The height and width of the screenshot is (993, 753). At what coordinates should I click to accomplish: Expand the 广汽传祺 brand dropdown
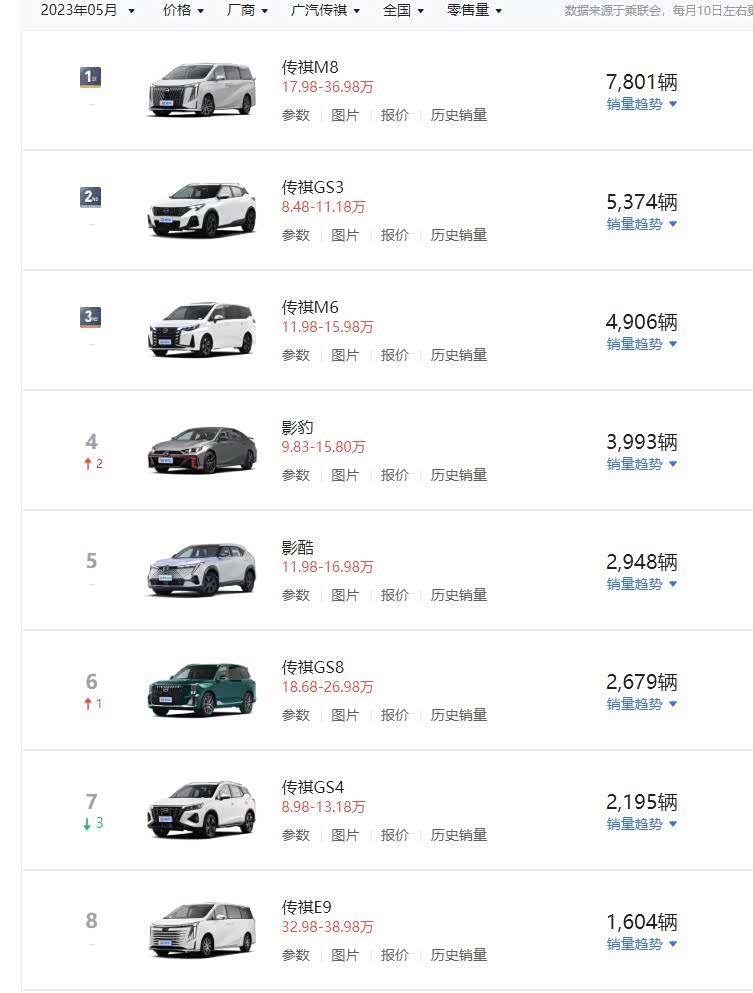pyautogui.click(x=324, y=11)
